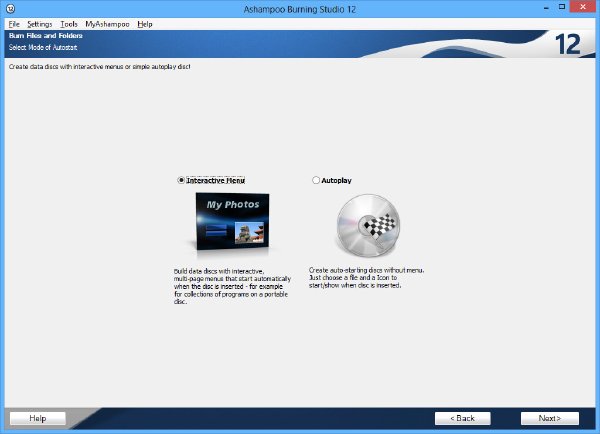Viewport: 600px width, 434px height.
Task: Click the 'Select Mode of Autostart' subtitle
Action: (x=43, y=47)
